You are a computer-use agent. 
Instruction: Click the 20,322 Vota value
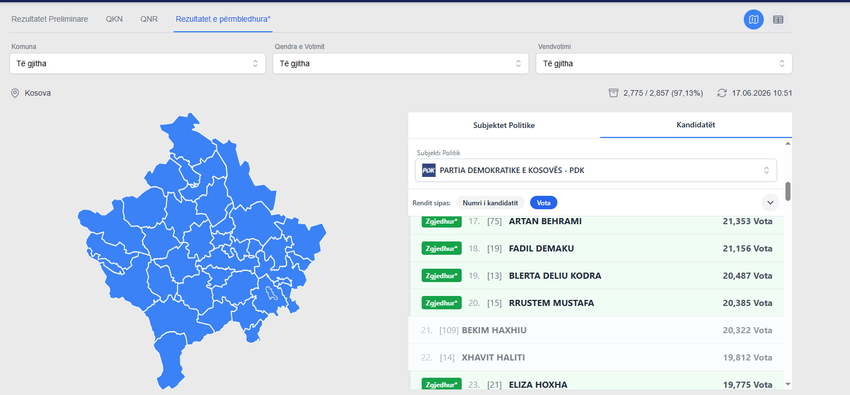(x=747, y=330)
